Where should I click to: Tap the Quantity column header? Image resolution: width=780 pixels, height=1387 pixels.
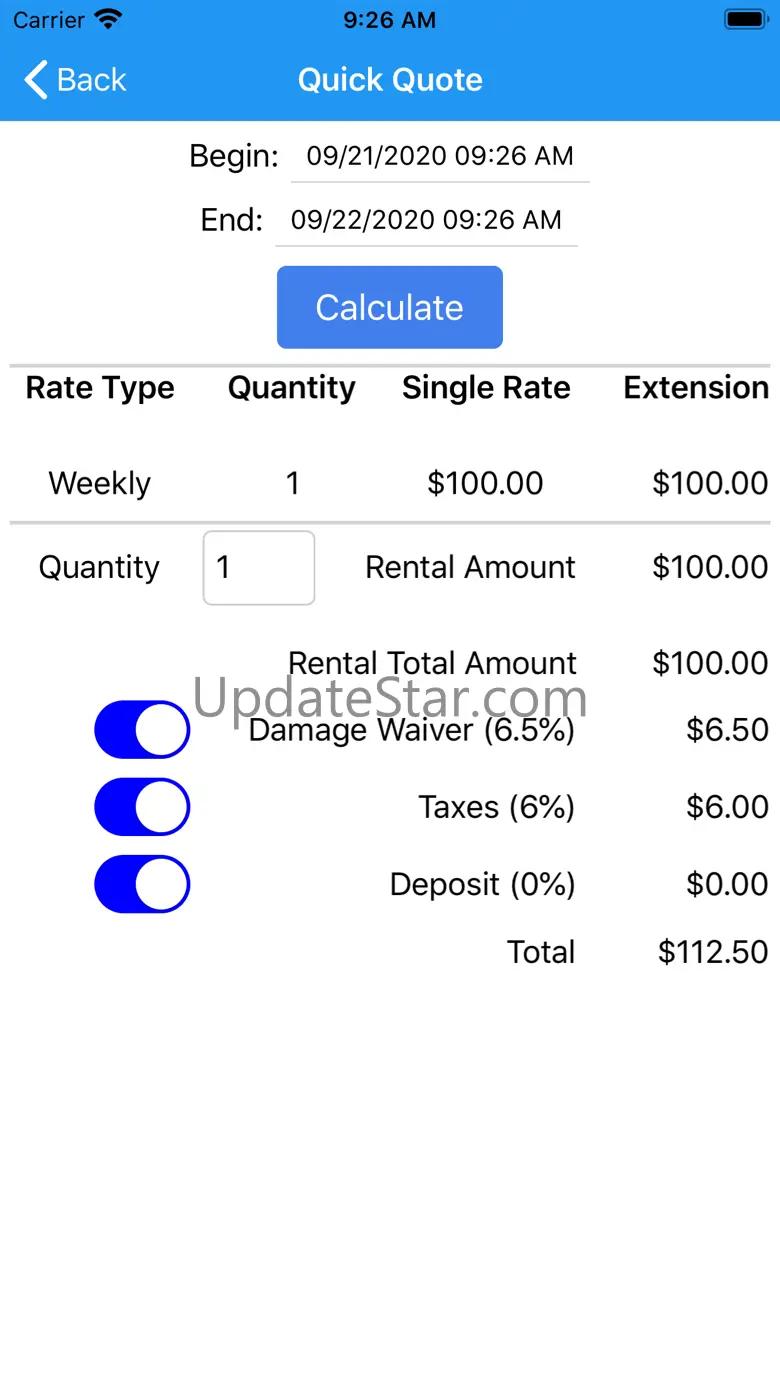coord(292,388)
